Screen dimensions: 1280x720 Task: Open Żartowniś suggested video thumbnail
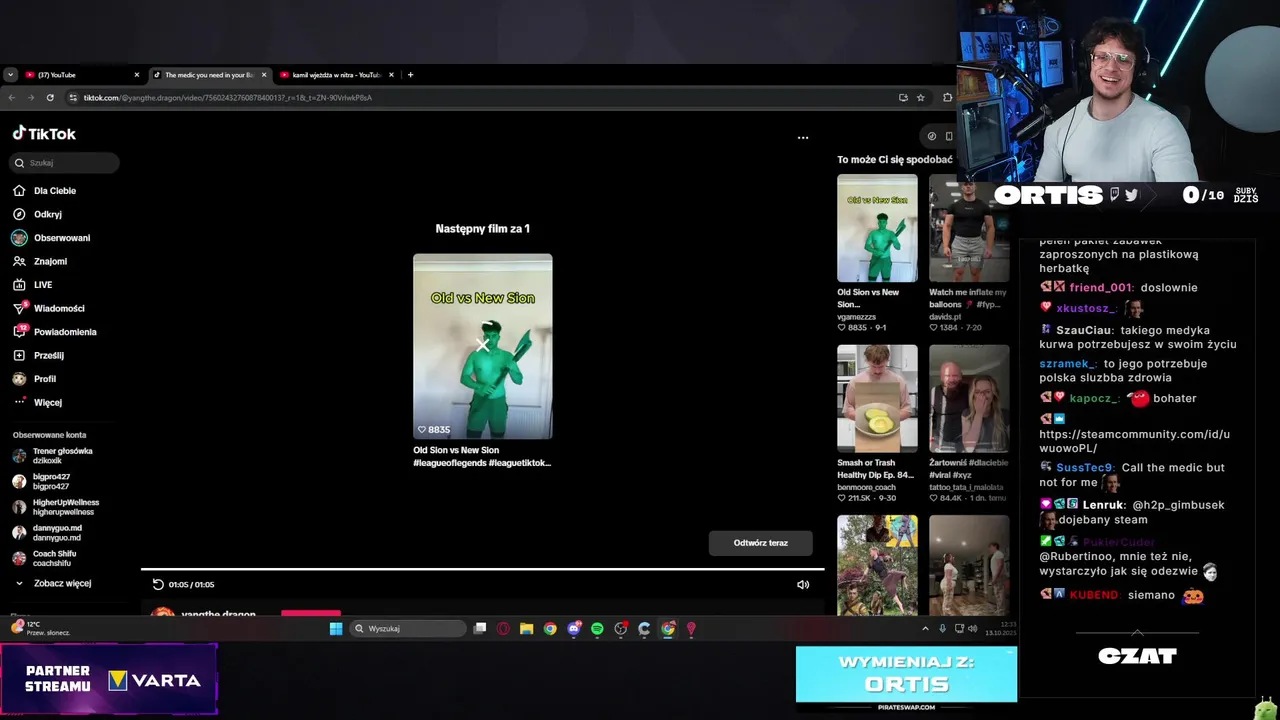pyautogui.click(x=968, y=398)
